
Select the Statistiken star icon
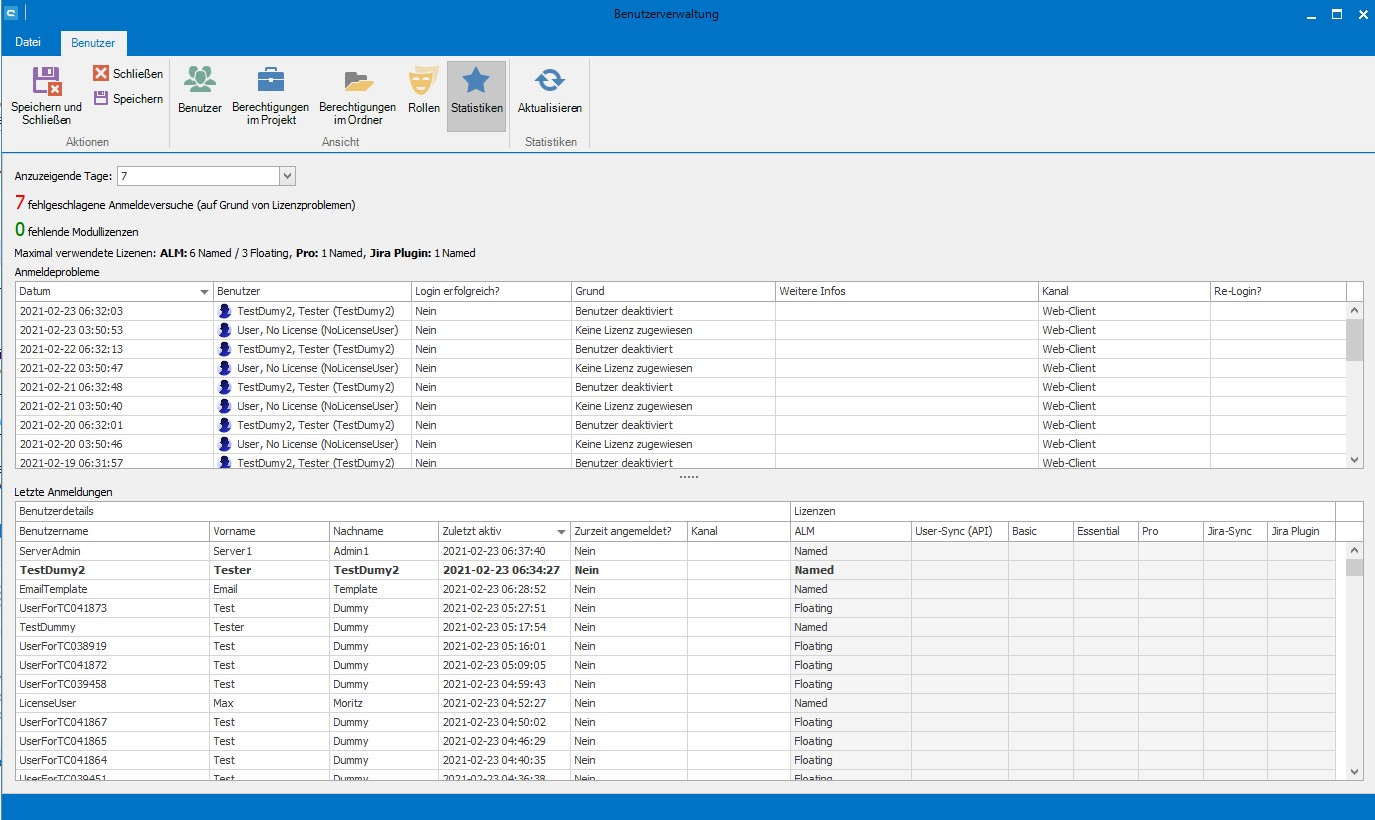(x=476, y=82)
